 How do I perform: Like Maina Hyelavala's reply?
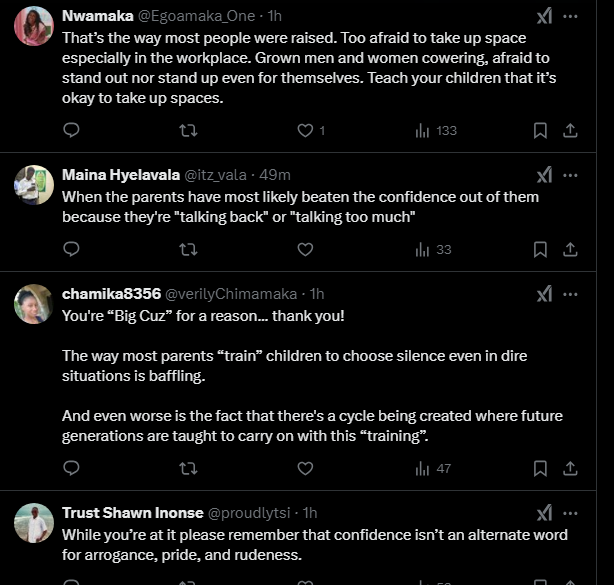[x=305, y=249]
